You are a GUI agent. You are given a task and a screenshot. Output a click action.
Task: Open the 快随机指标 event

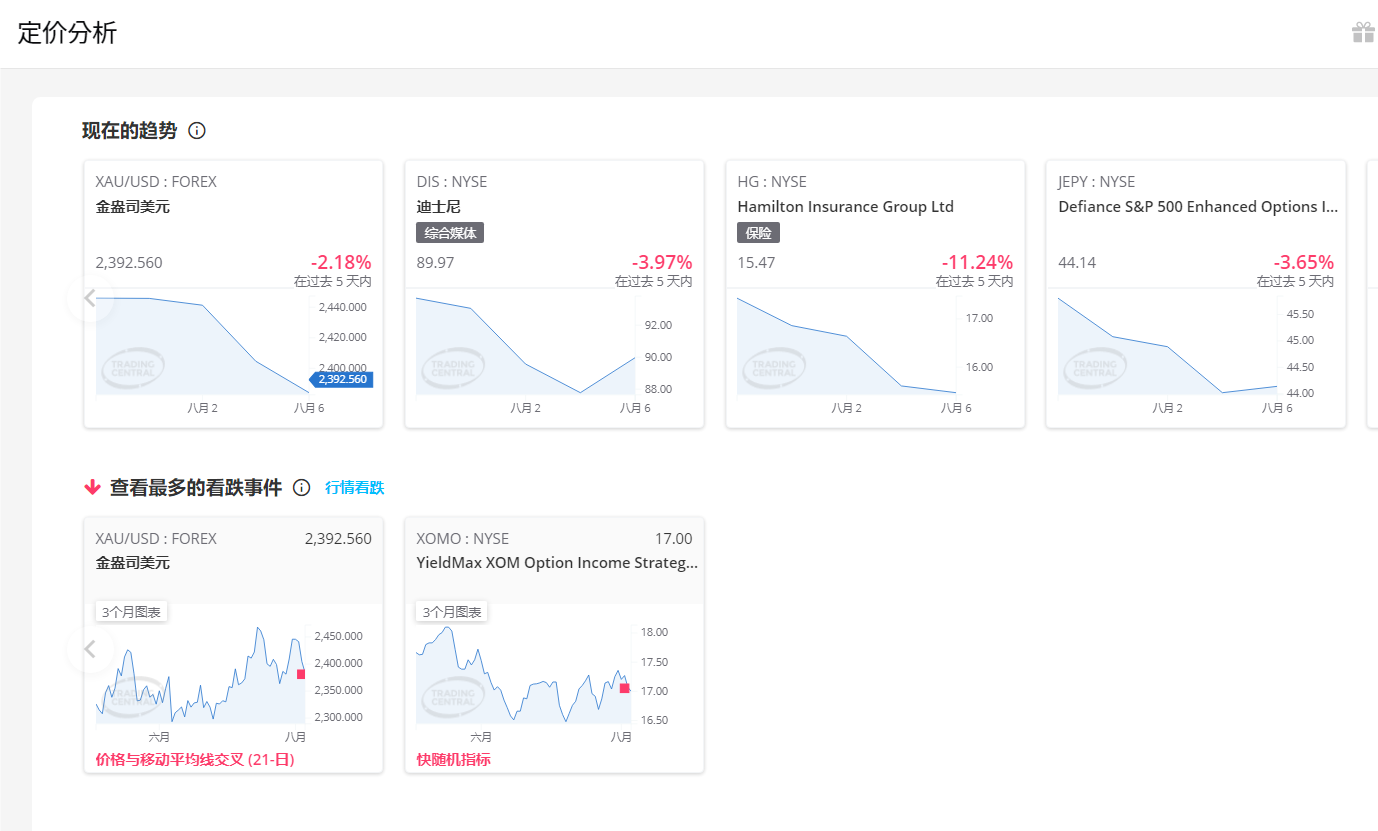[x=453, y=760]
